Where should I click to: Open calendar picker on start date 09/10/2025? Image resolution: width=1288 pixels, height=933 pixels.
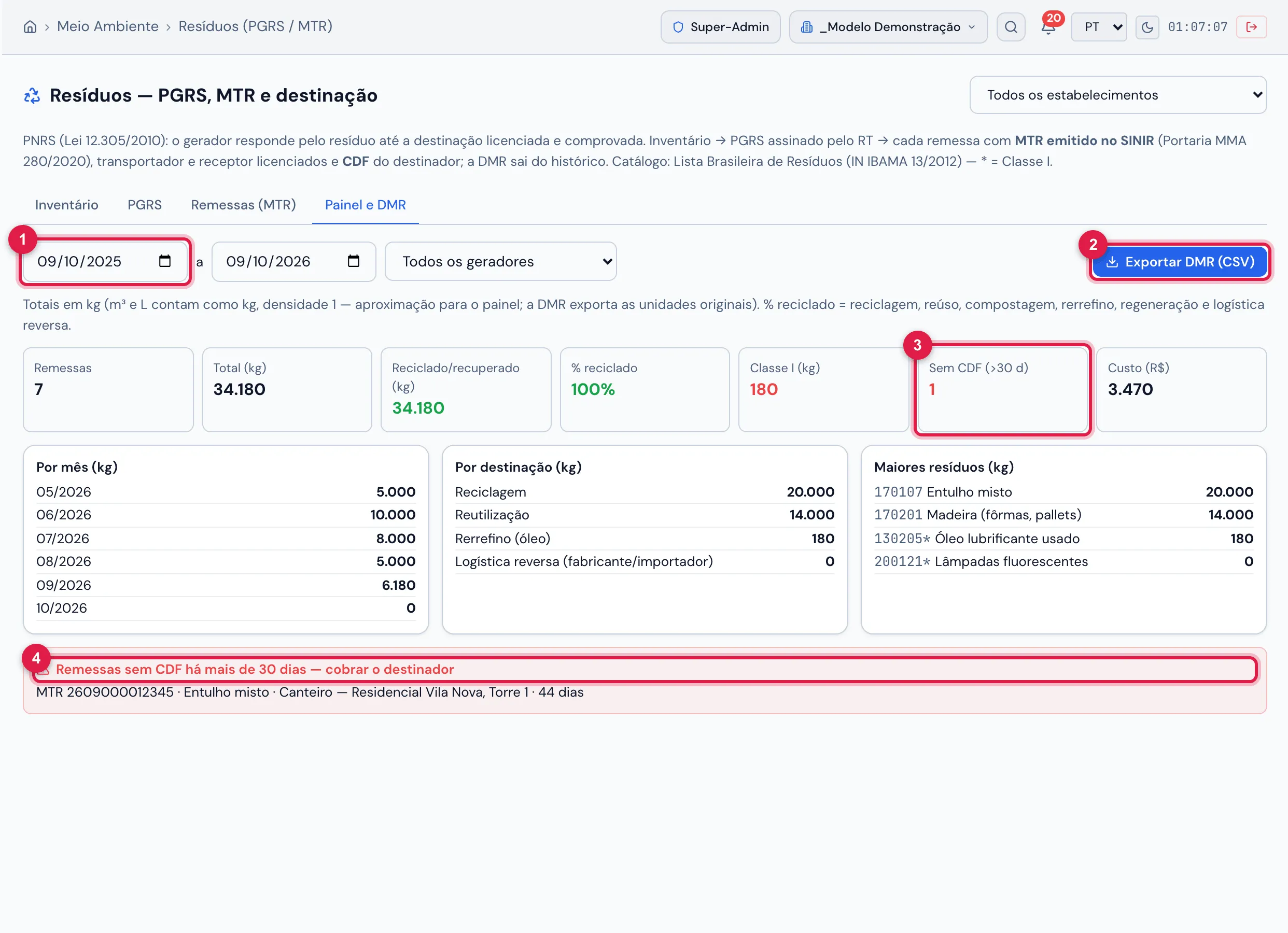(x=165, y=261)
